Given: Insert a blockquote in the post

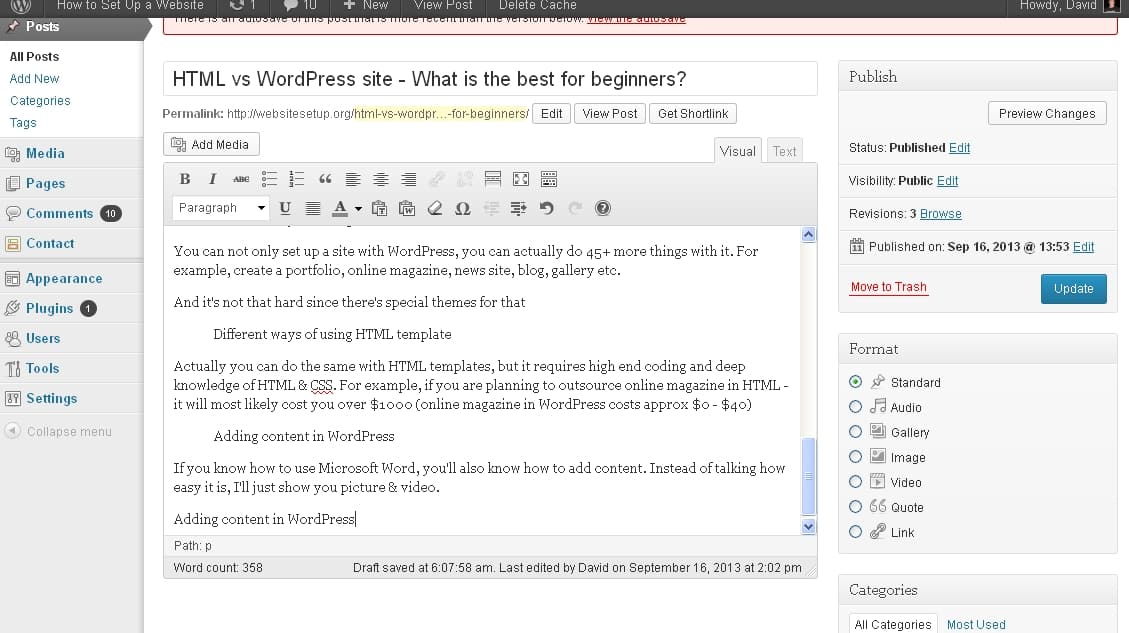Looking at the screenshot, I should [324, 179].
